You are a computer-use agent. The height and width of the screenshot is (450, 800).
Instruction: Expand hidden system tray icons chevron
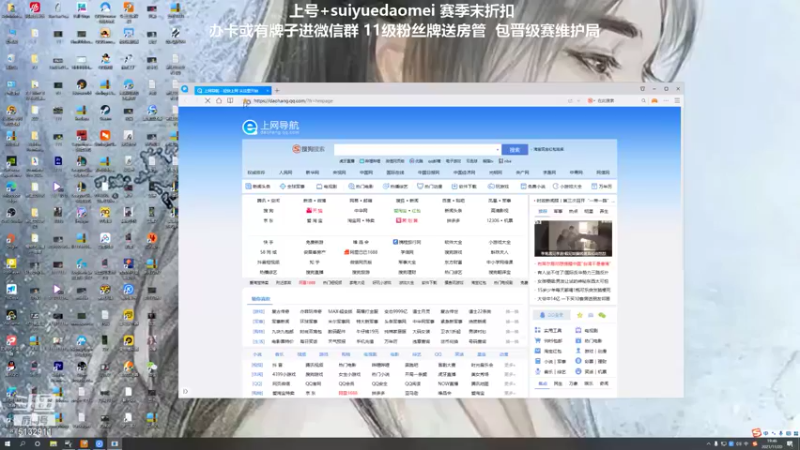pyautogui.click(x=708, y=444)
